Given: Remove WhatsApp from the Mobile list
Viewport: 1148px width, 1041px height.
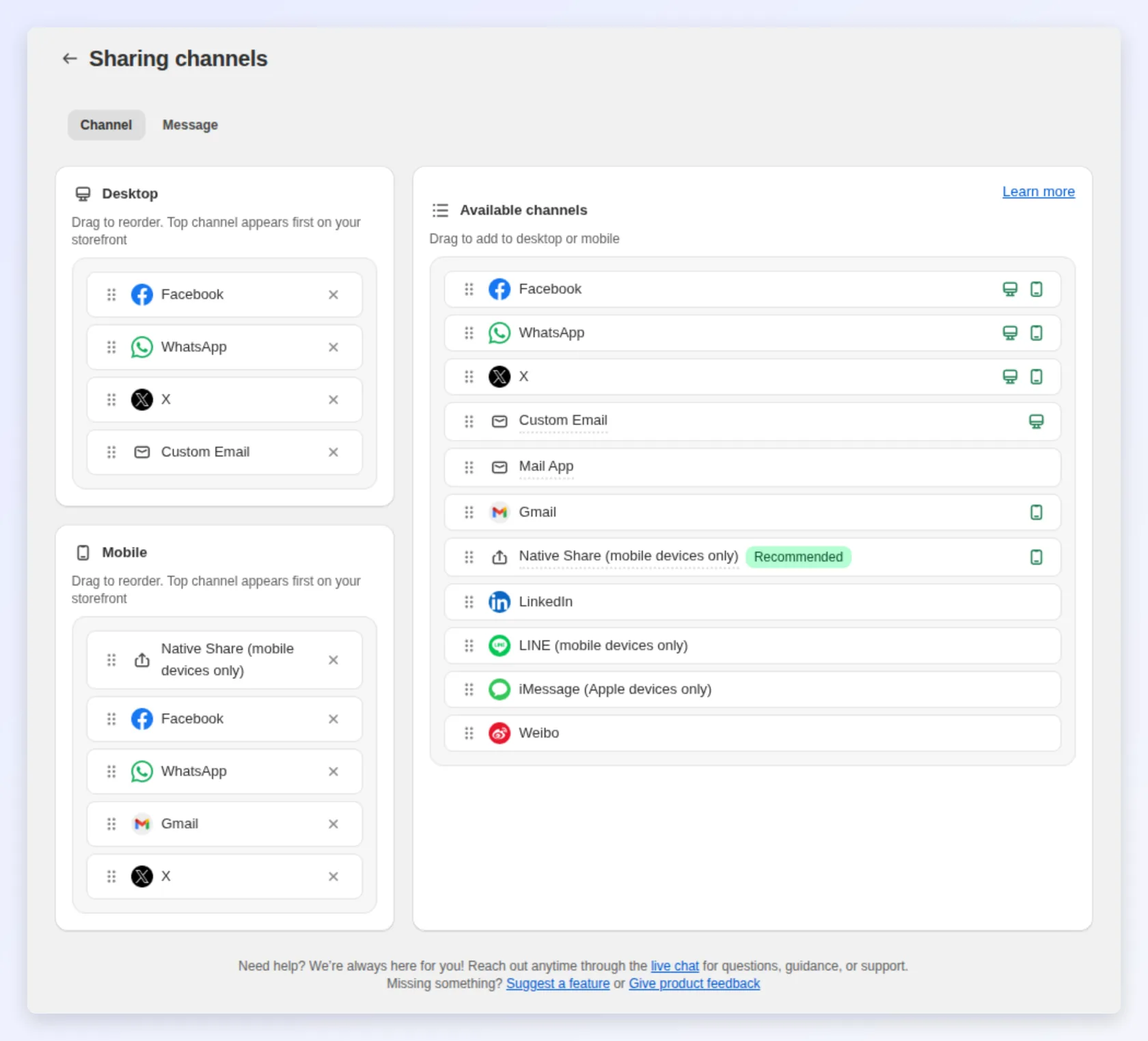Looking at the screenshot, I should 333,772.
